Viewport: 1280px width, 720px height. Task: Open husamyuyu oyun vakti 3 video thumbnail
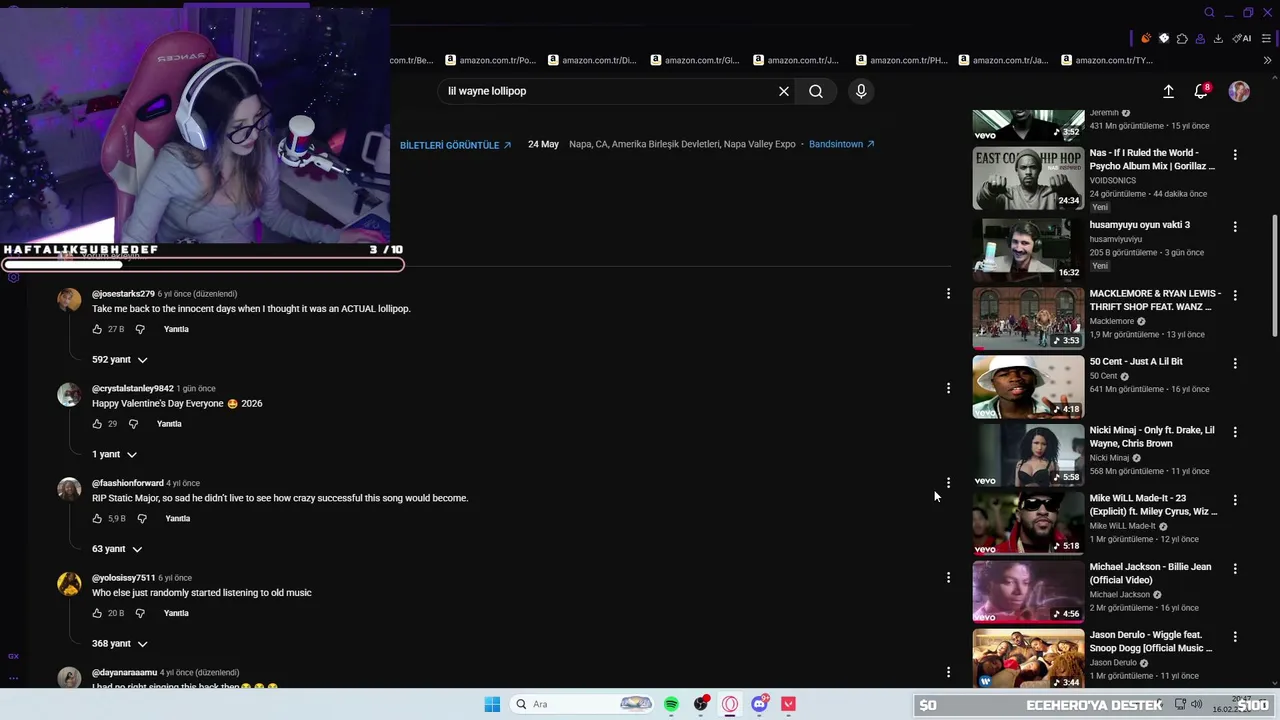(x=1028, y=249)
